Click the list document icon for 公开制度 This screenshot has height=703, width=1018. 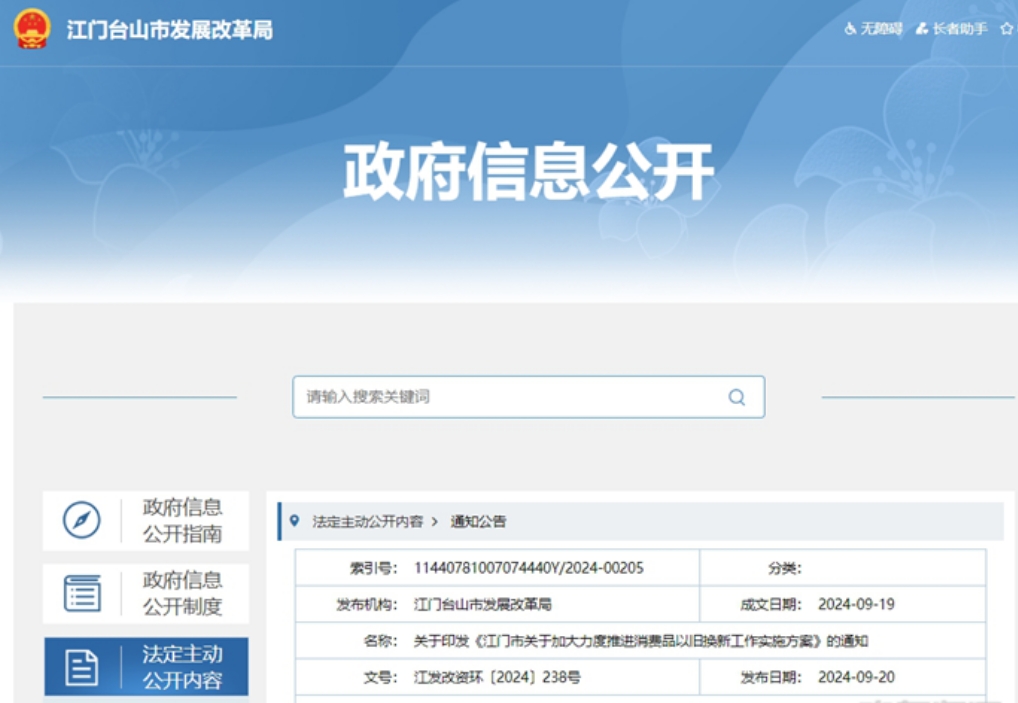tap(82, 593)
